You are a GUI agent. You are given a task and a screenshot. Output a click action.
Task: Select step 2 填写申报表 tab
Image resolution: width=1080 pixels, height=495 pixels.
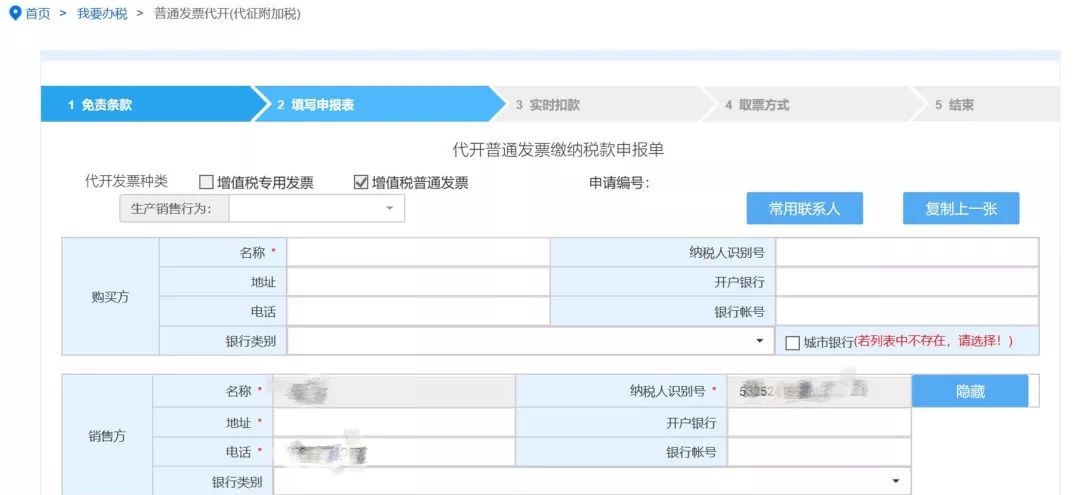[377, 105]
